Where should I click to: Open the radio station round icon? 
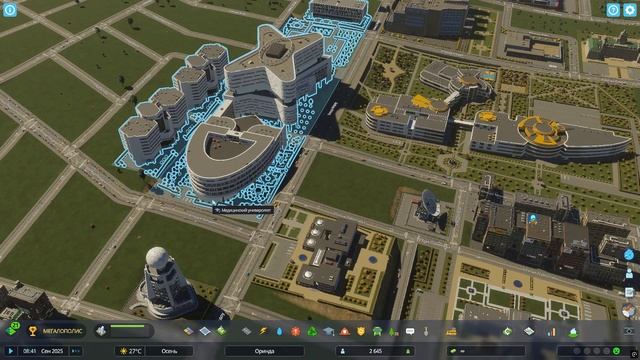(x=629, y=311)
